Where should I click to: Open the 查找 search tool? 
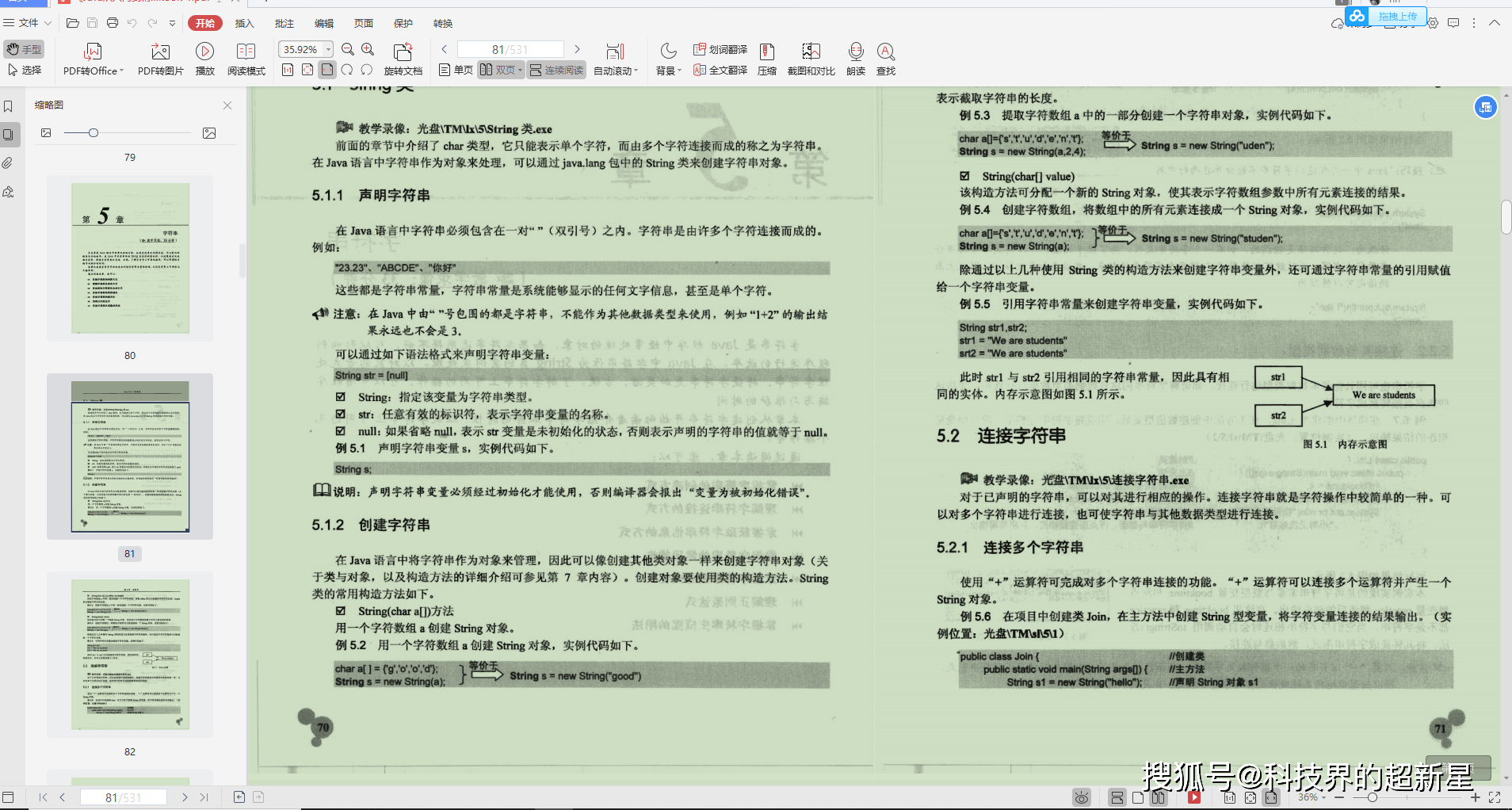coord(885,52)
